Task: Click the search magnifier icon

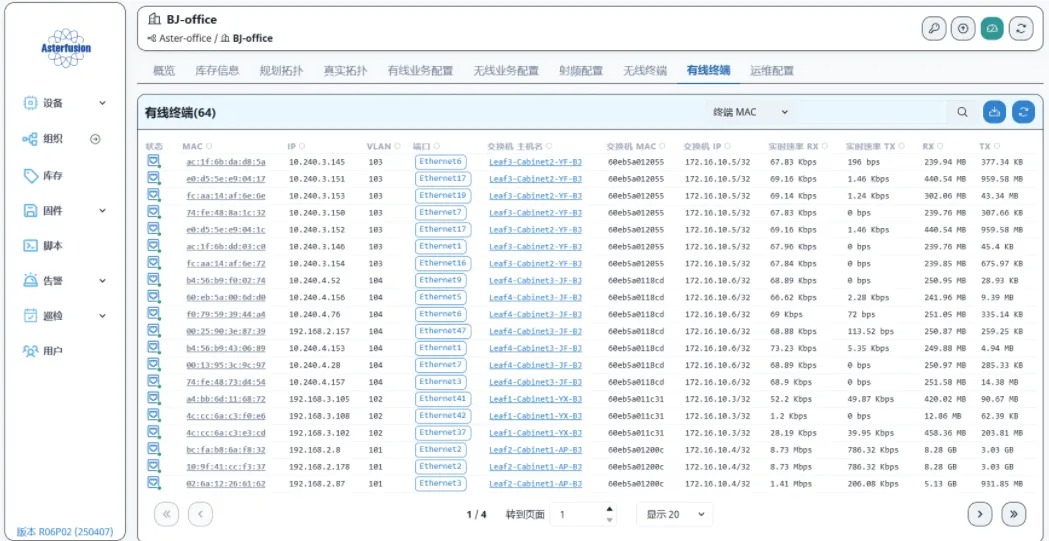Action: [962, 112]
